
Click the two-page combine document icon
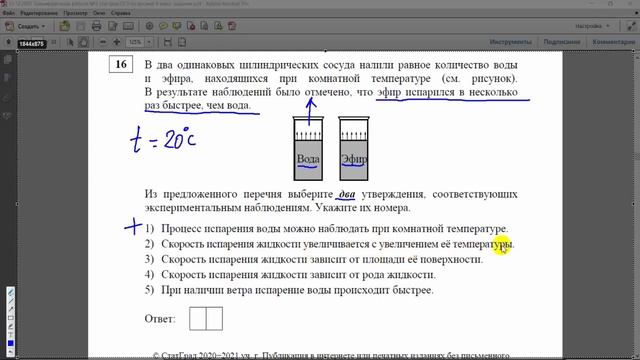tap(204, 27)
